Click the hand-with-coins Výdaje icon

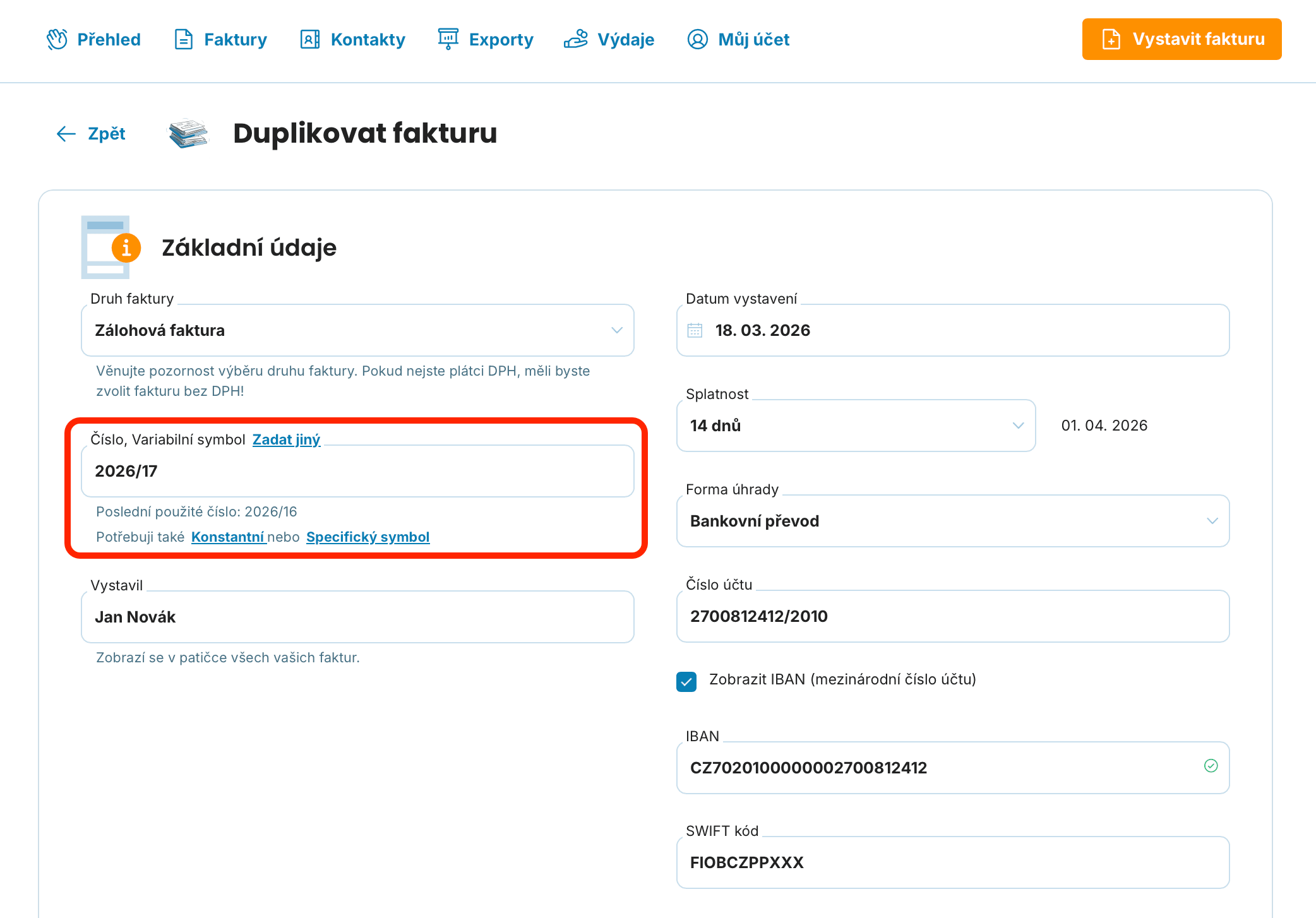(x=576, y=39)
